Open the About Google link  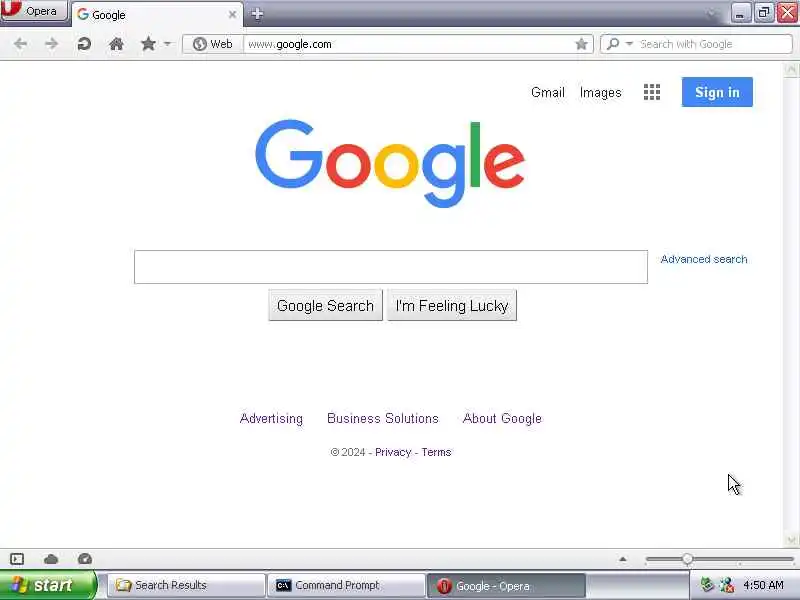pyautogui.click(x=502, y=418)
